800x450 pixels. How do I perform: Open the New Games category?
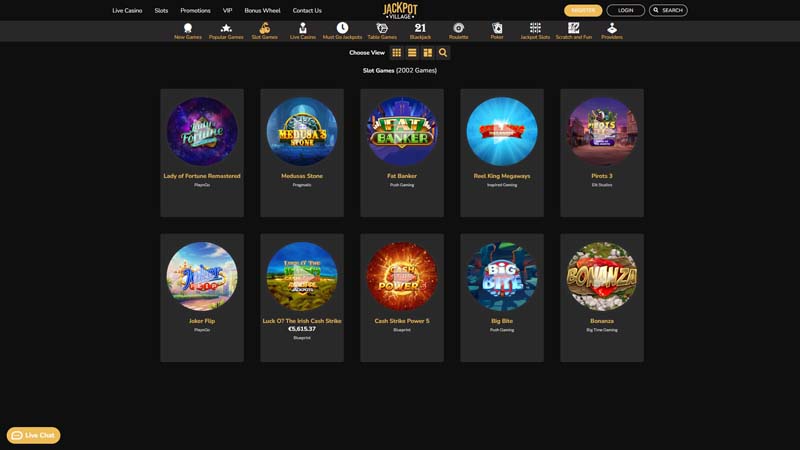point(188,31)
